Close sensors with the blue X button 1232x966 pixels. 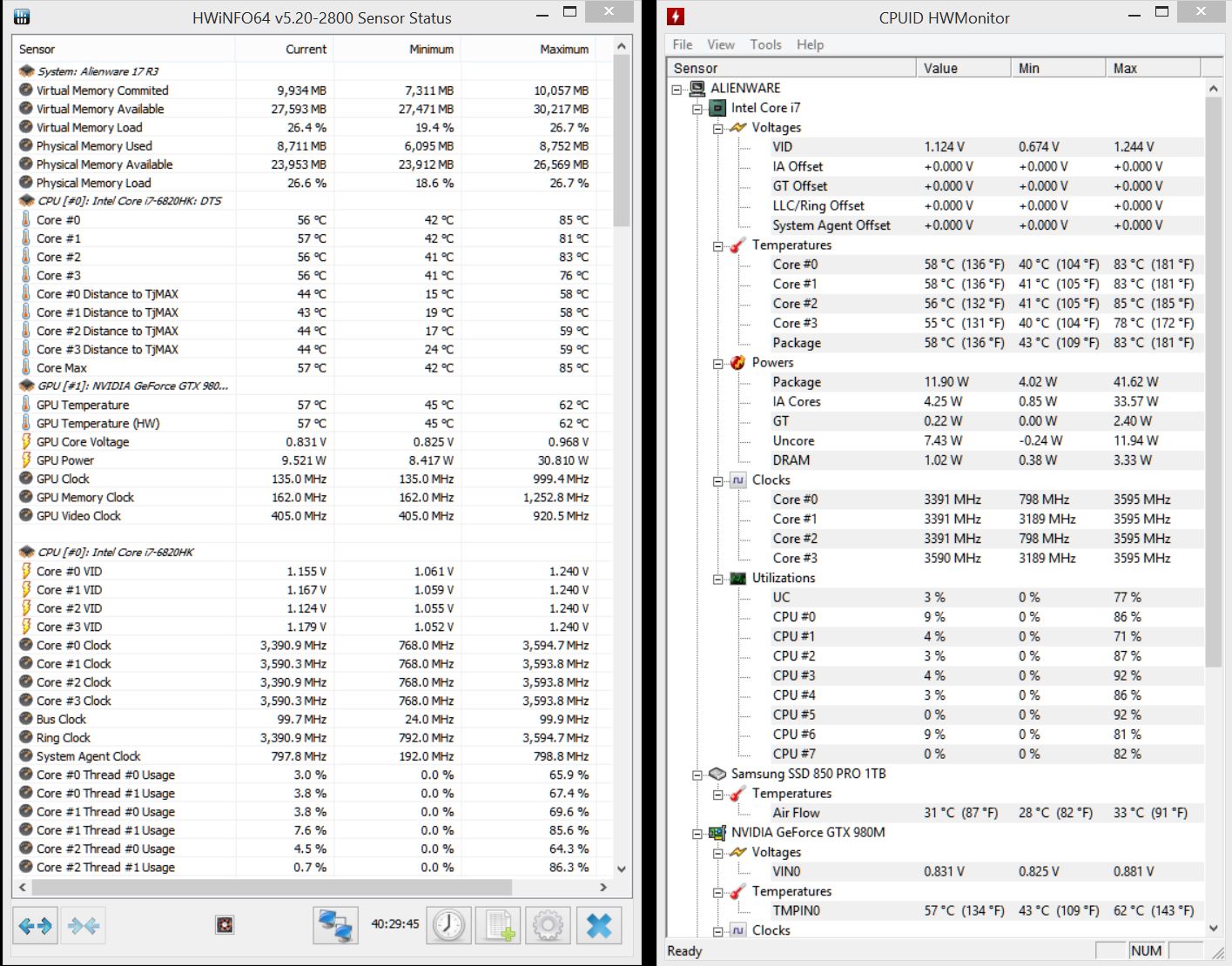point(599,926)
